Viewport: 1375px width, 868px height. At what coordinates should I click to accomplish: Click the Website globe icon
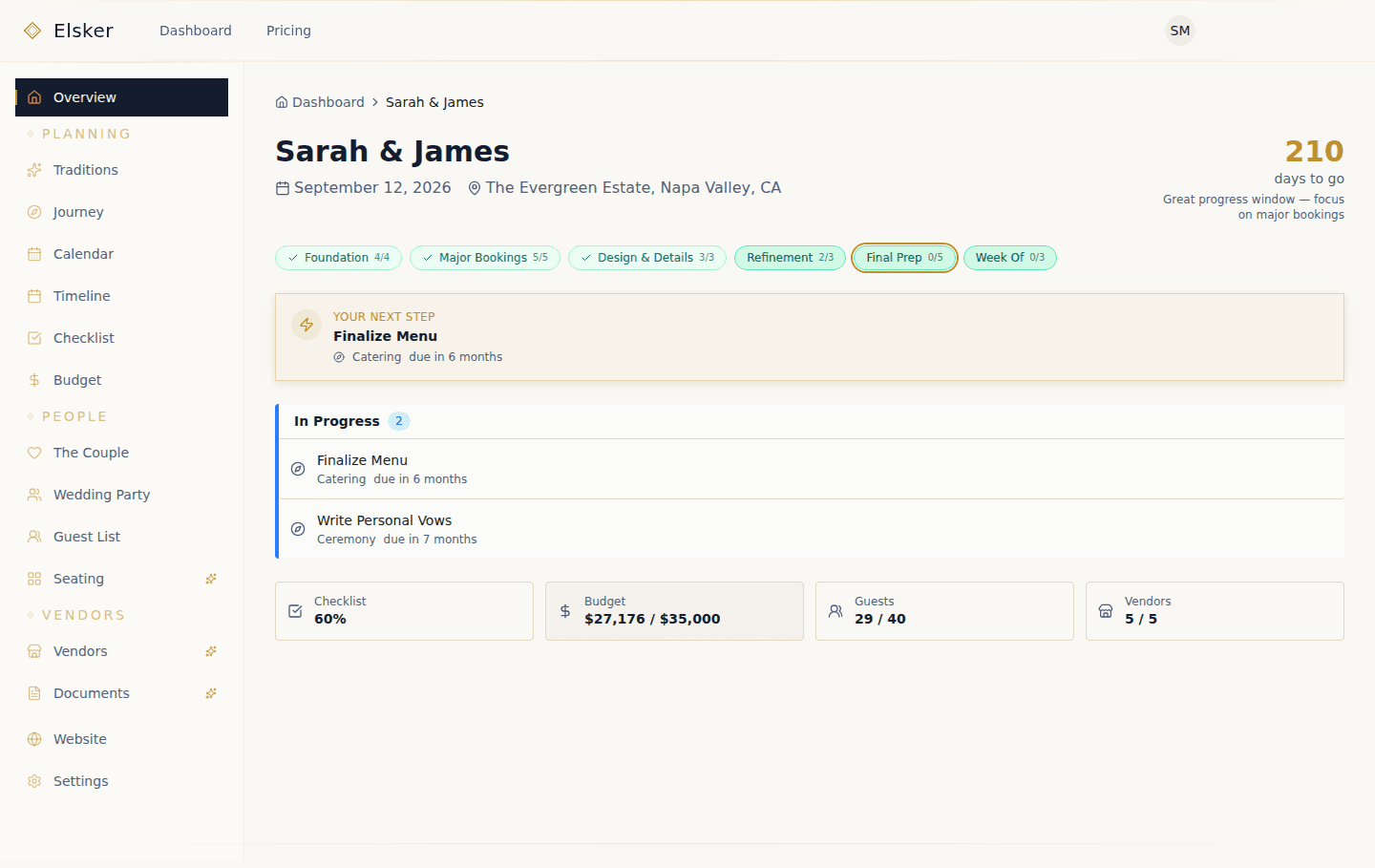[33, 738]
